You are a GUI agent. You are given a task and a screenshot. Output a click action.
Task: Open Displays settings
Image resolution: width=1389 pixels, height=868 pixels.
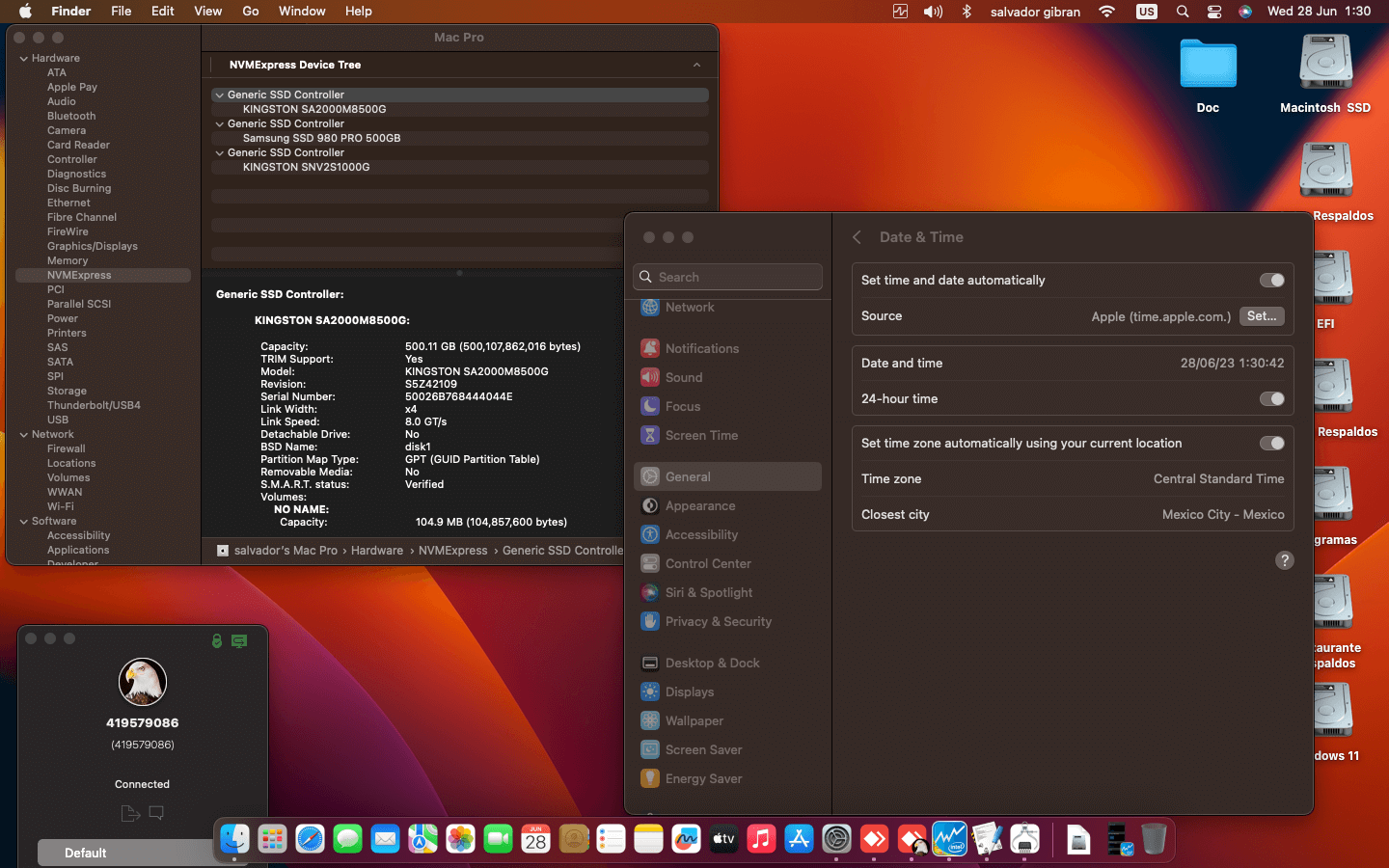[x=728, y=692]
